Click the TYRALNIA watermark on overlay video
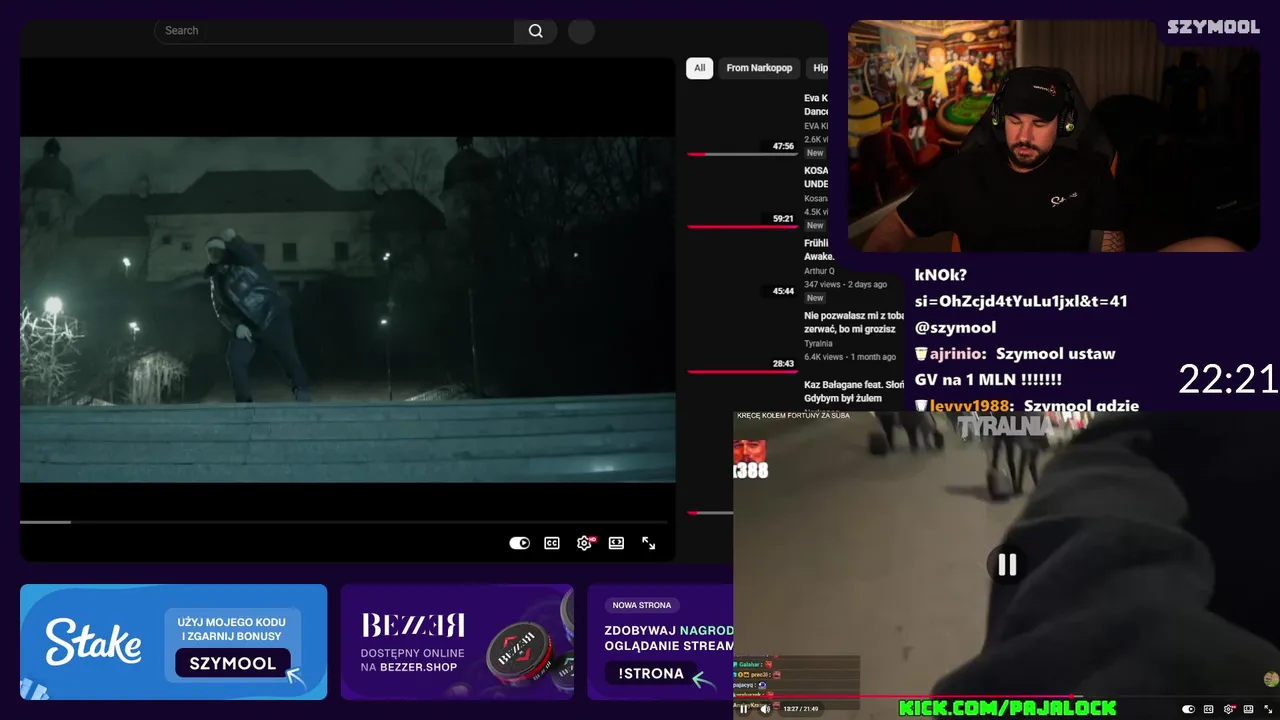Screen dimensions: 1280x720 click(x=1008, y=426)
